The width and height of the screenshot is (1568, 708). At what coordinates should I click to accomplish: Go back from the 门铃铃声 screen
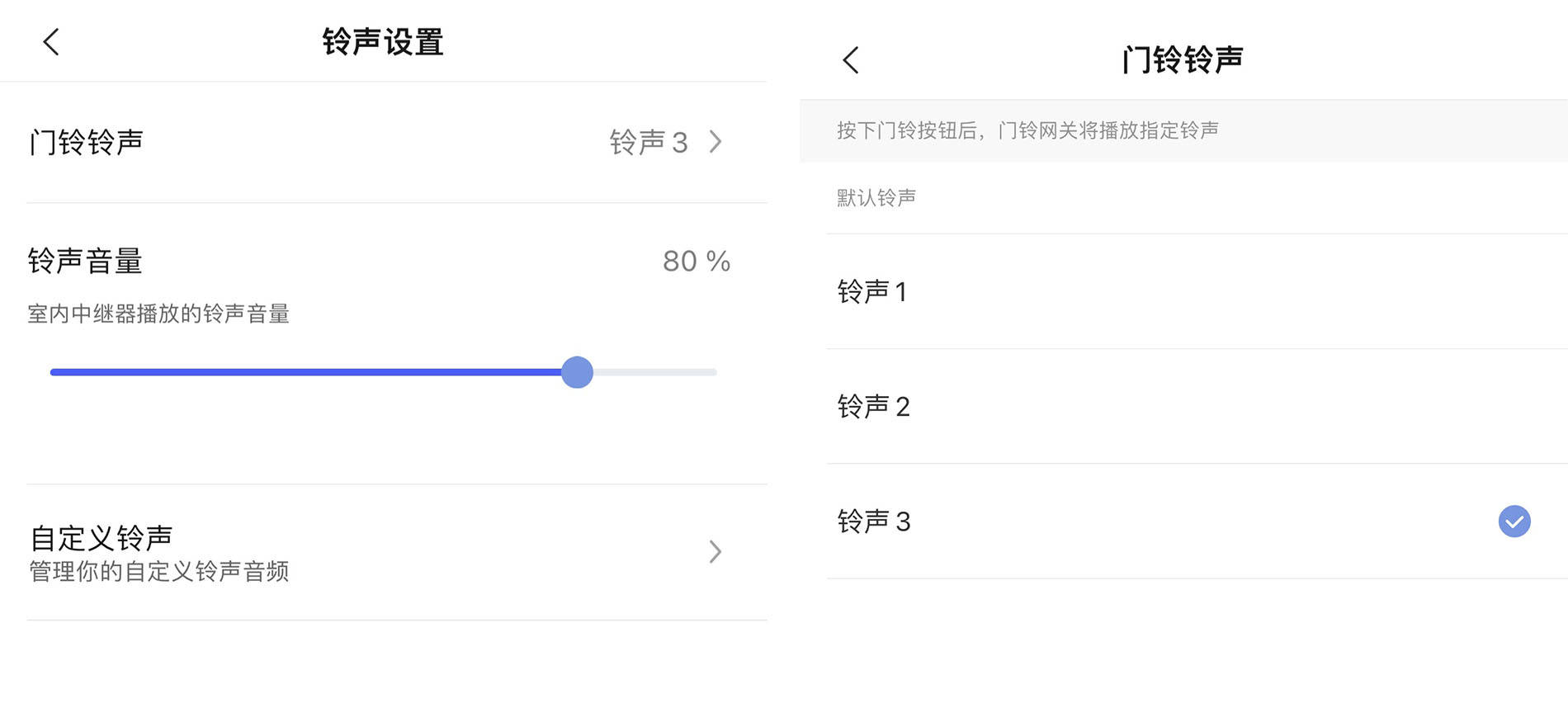tap(851, 60)
